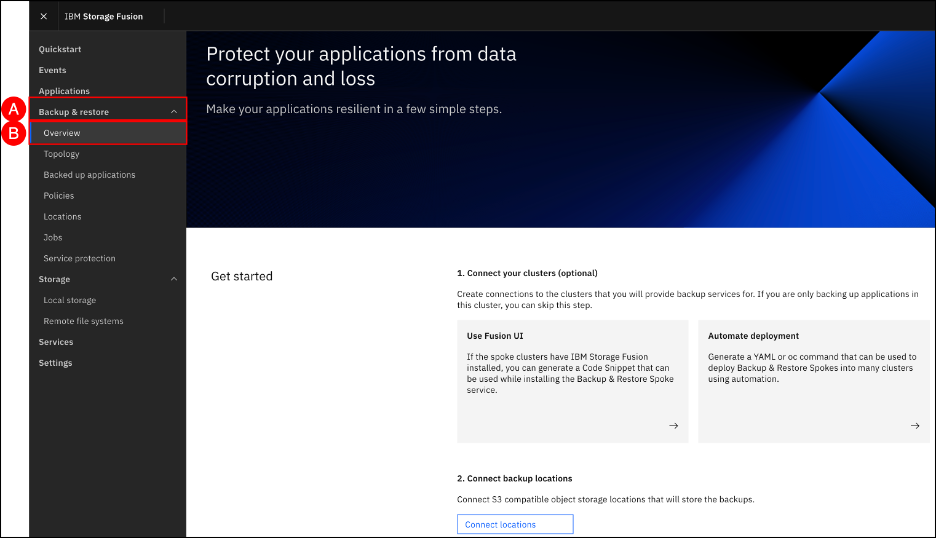The height and width of the screenshot is (538, 936).
Task: Collapse the Backup & restore section chevron
Action: pos(174,112)
